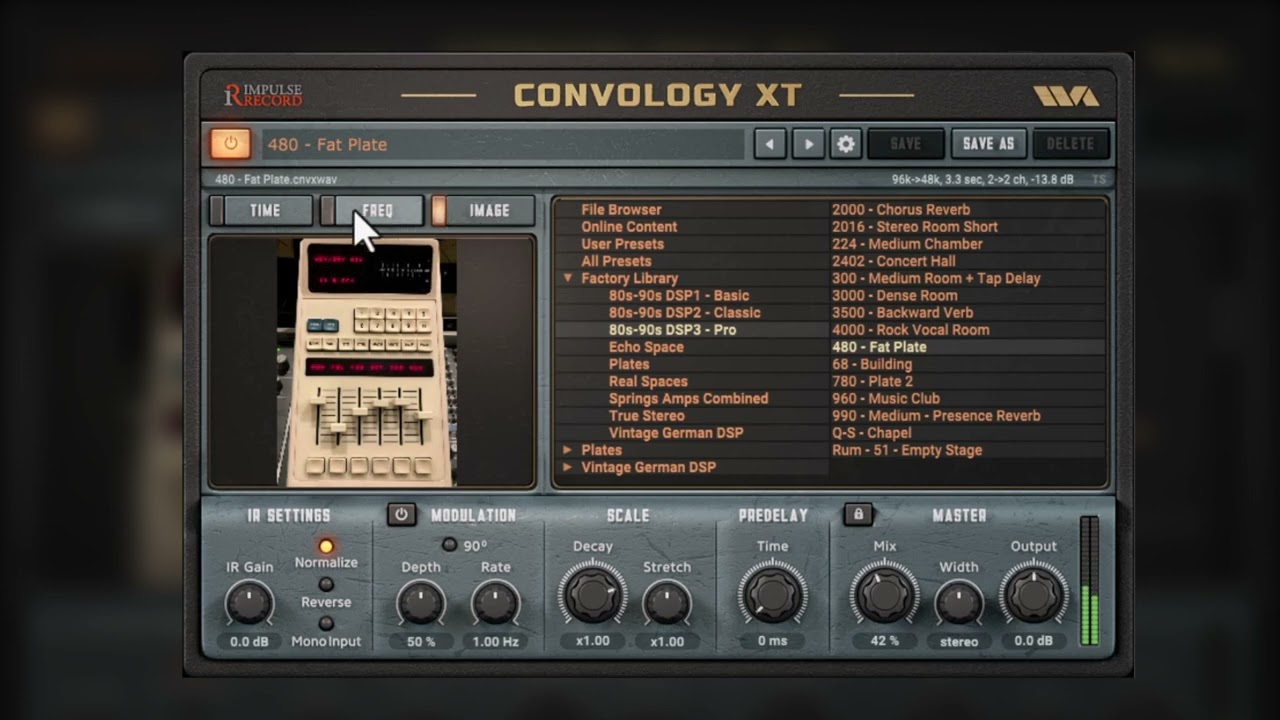Click the Width value field stereo
1280x720 pixels.
(x=959, y=641)
